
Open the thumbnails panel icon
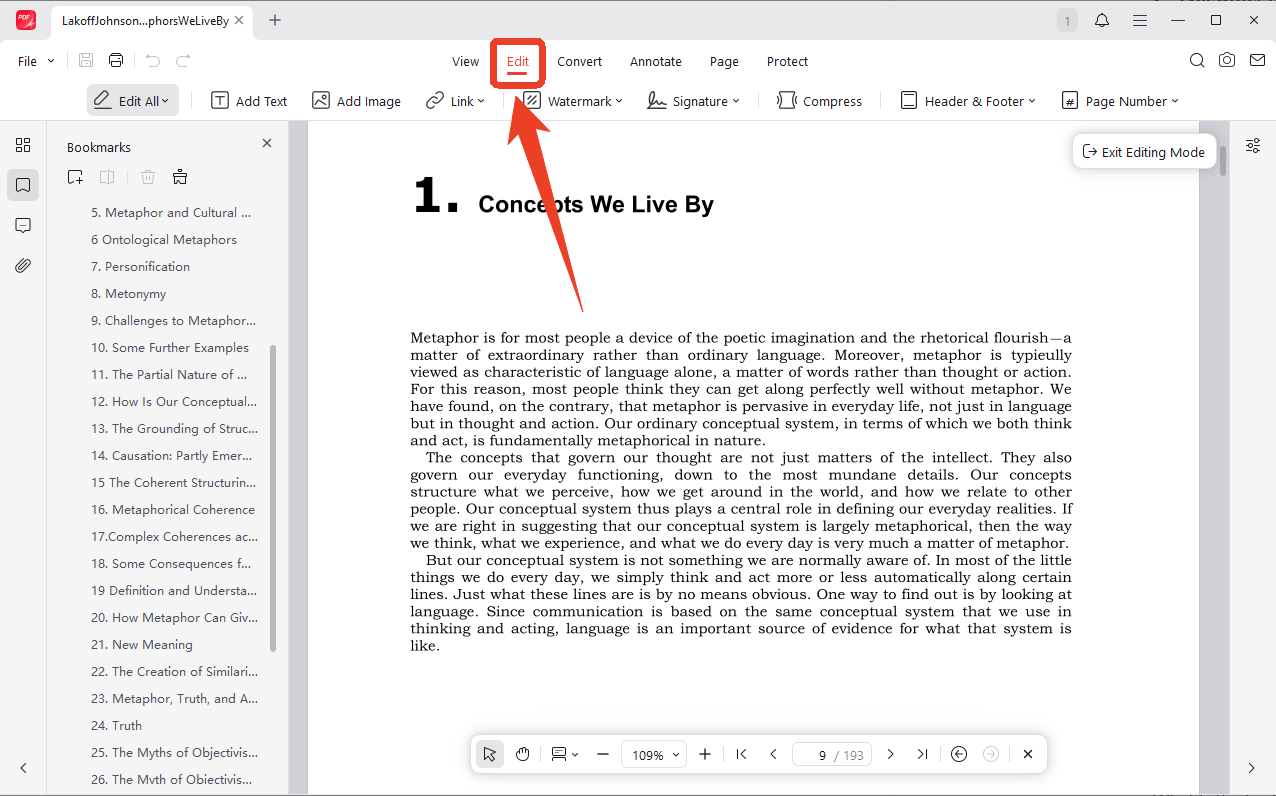(x=23, y=145)
